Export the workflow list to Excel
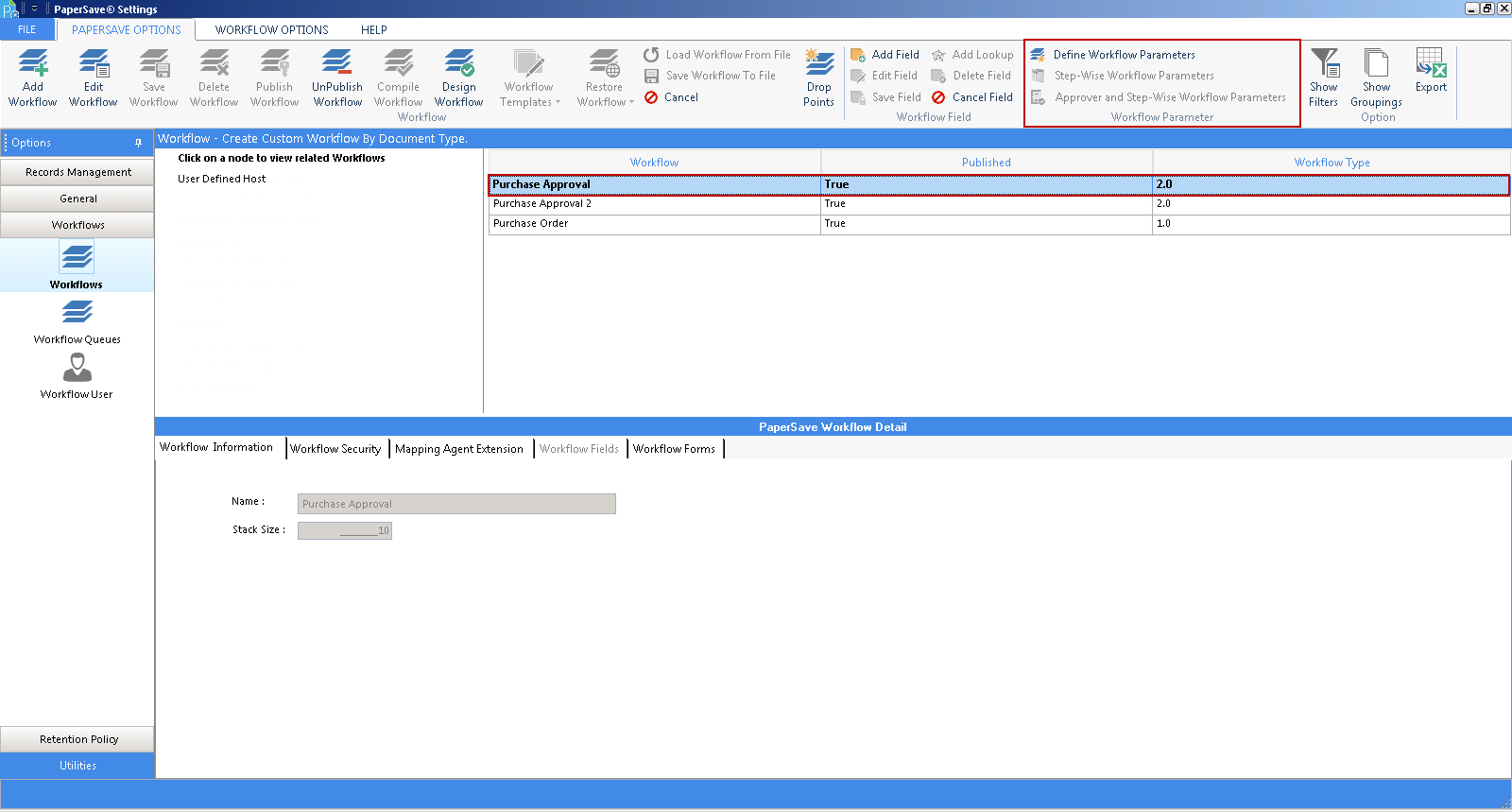Screen dimensions: 1512x812 tap(1431, 71)
